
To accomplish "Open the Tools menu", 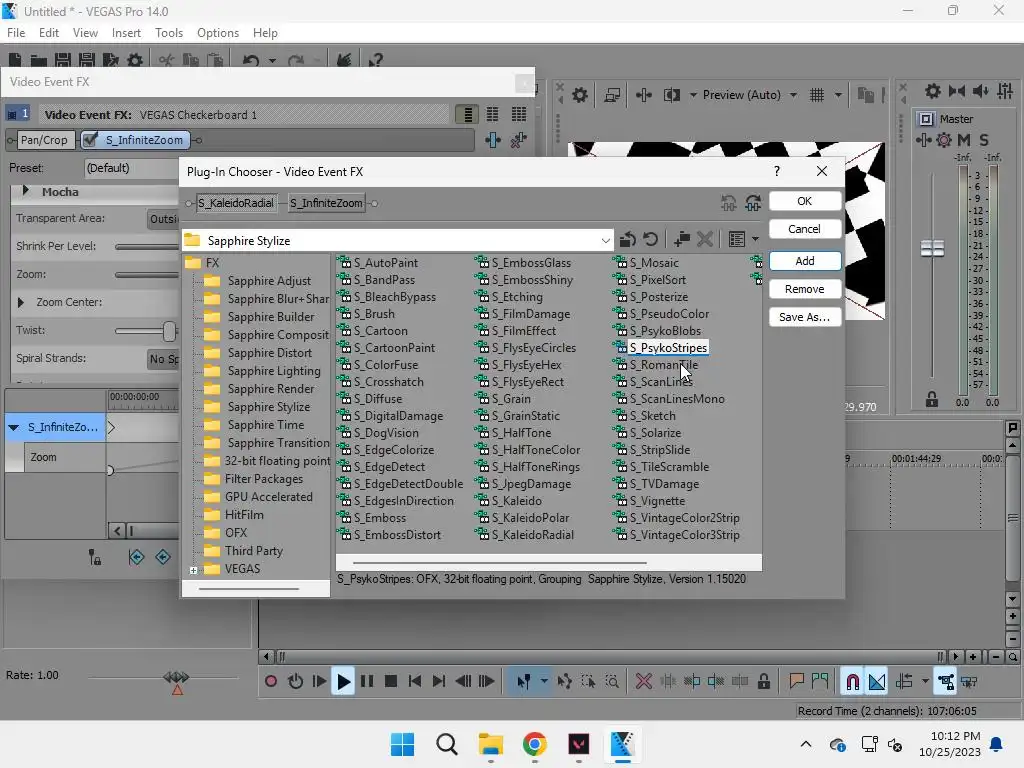I will tap(169, 33).
